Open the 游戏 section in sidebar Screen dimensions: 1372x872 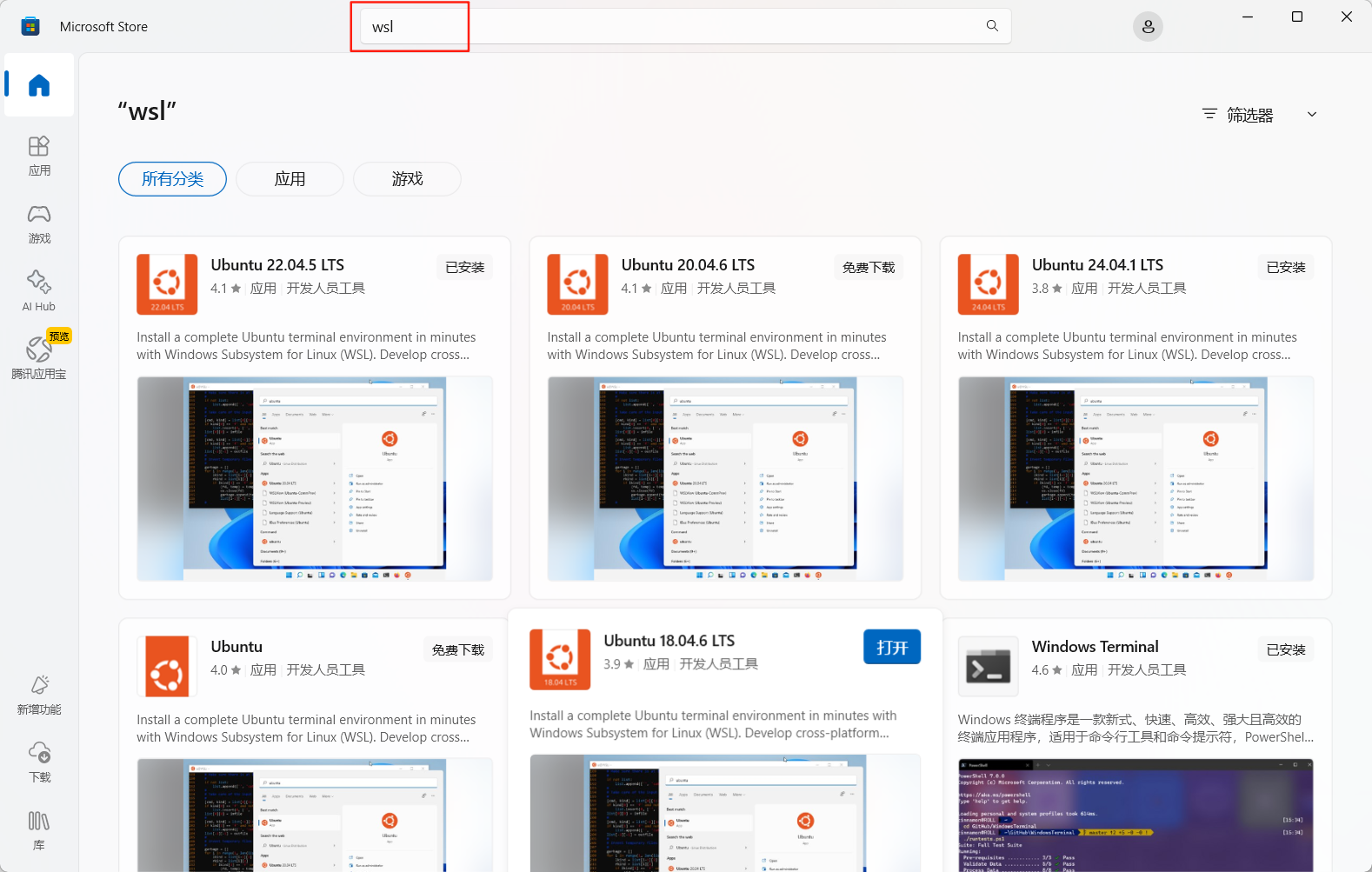pos(39,223)
